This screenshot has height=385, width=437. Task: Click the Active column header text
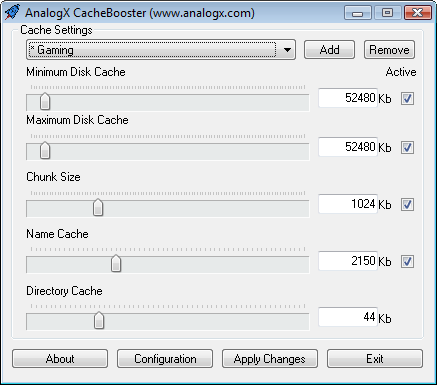pyautogui.click(x=401, y=72)
